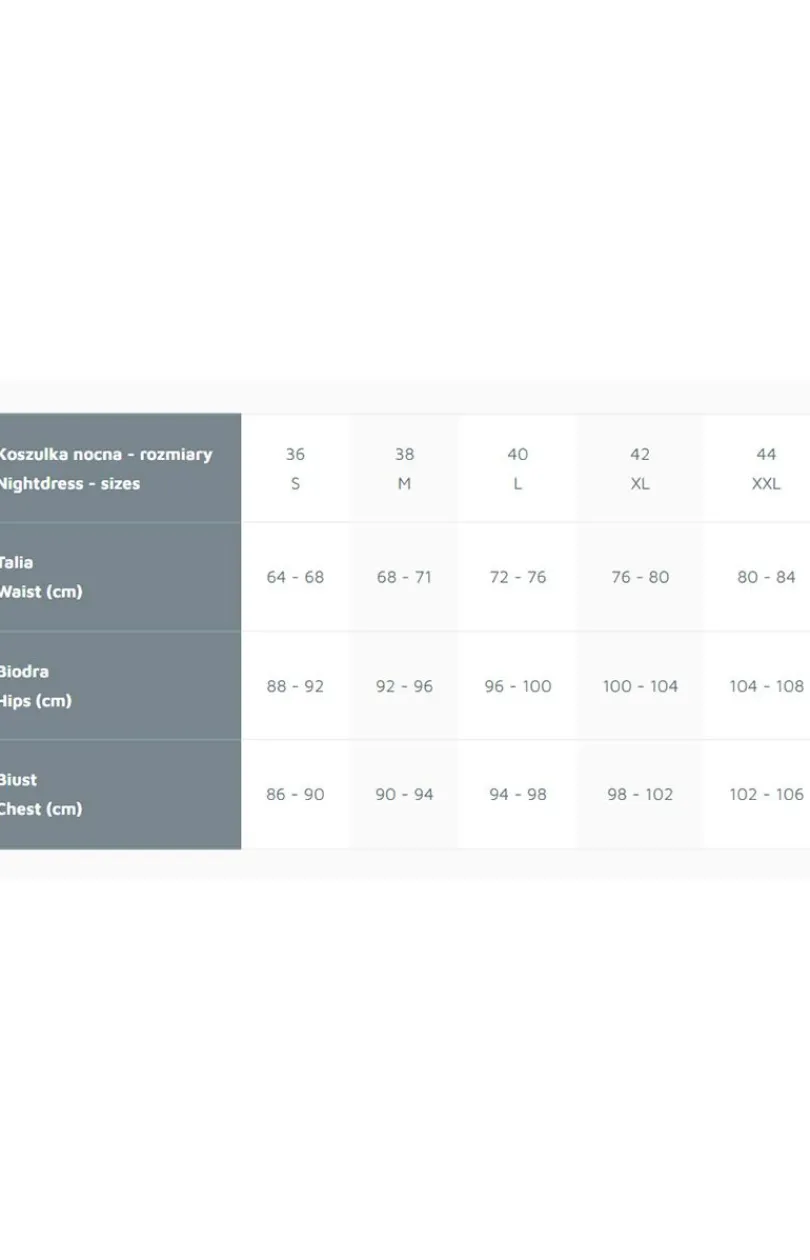Click the hips value 96 - 100

pyautogui.click(x=517, y=686)
